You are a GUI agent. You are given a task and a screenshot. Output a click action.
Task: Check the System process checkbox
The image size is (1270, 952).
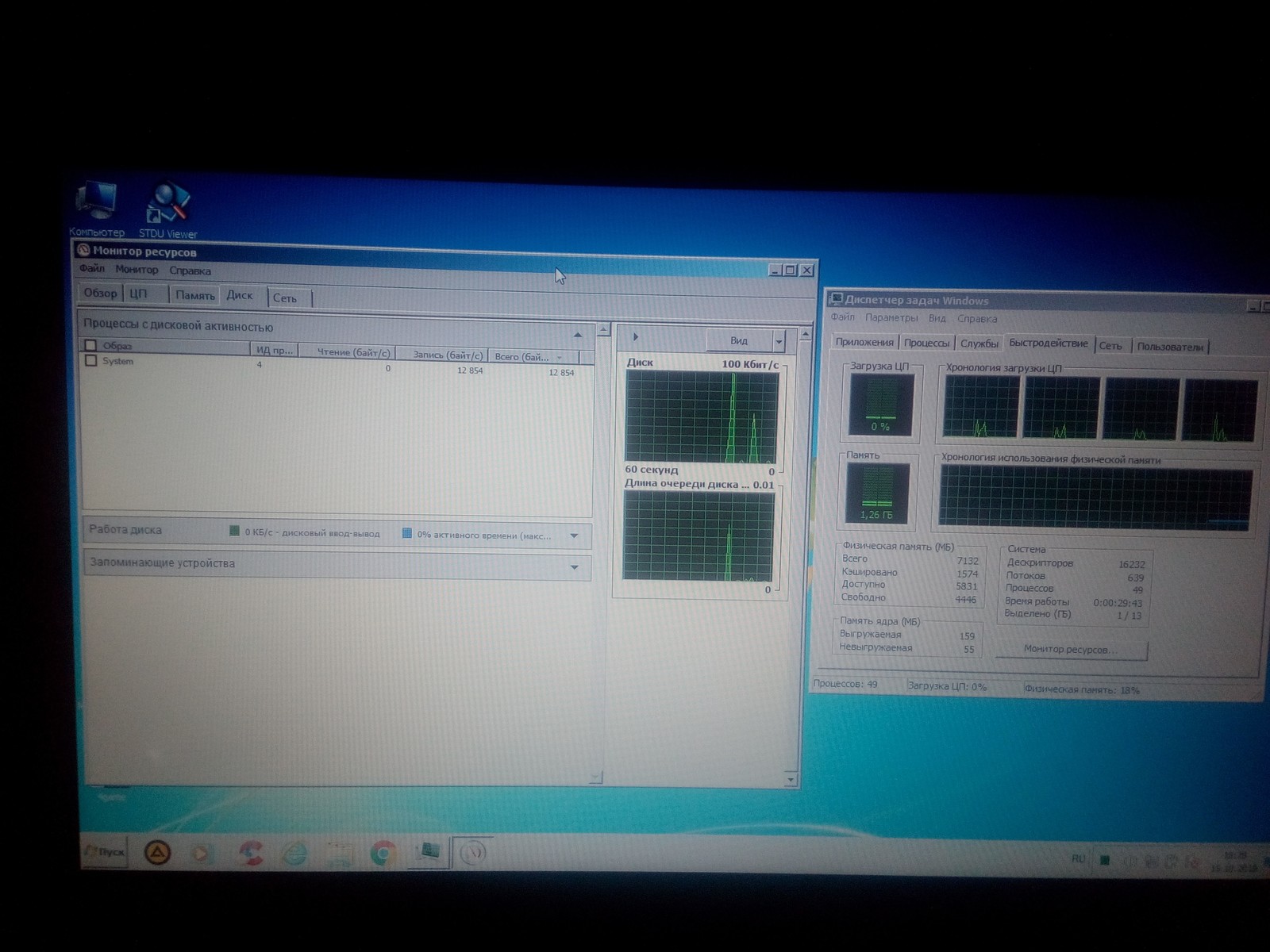91,361
